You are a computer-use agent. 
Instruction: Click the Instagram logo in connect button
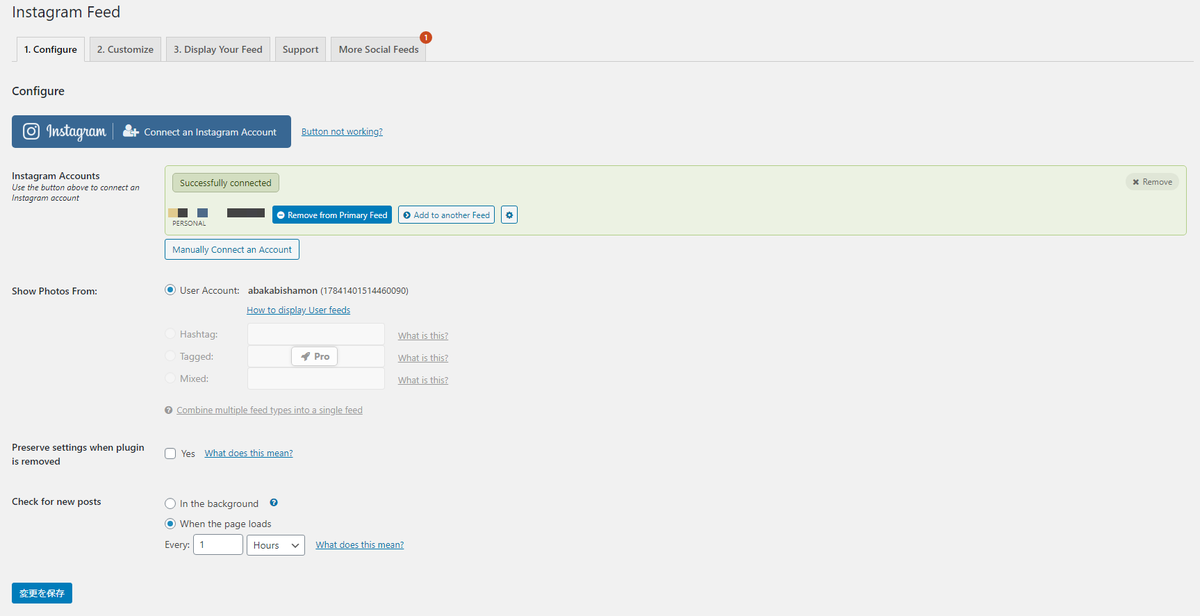(x=32, y=132)
